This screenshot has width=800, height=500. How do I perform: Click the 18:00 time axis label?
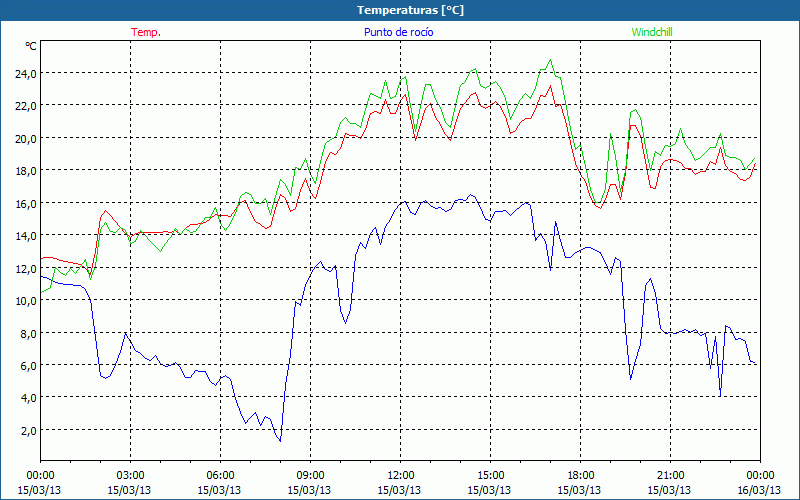[x=579, y=476]
